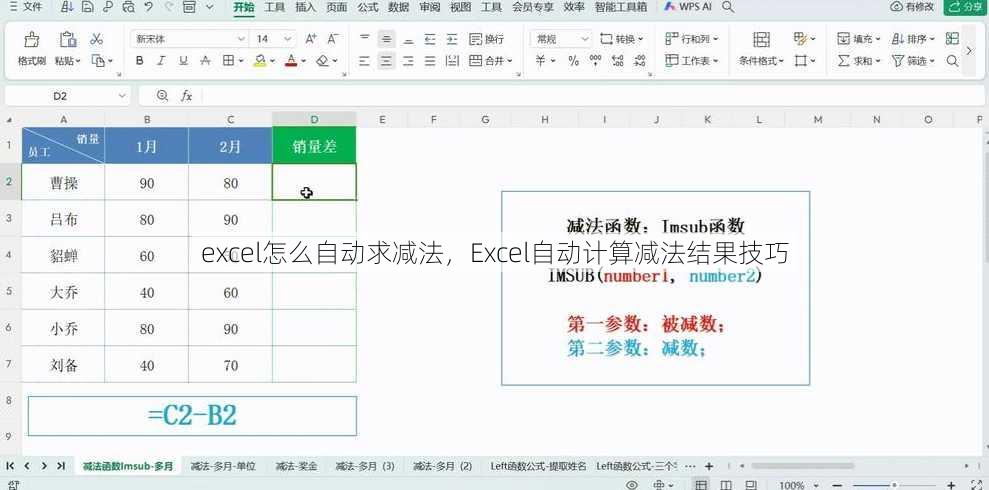The width and height of the screenshot is (989, 490).
Task: Expand the Sum (求和) dropdown
Action: [x=877, y=61]
